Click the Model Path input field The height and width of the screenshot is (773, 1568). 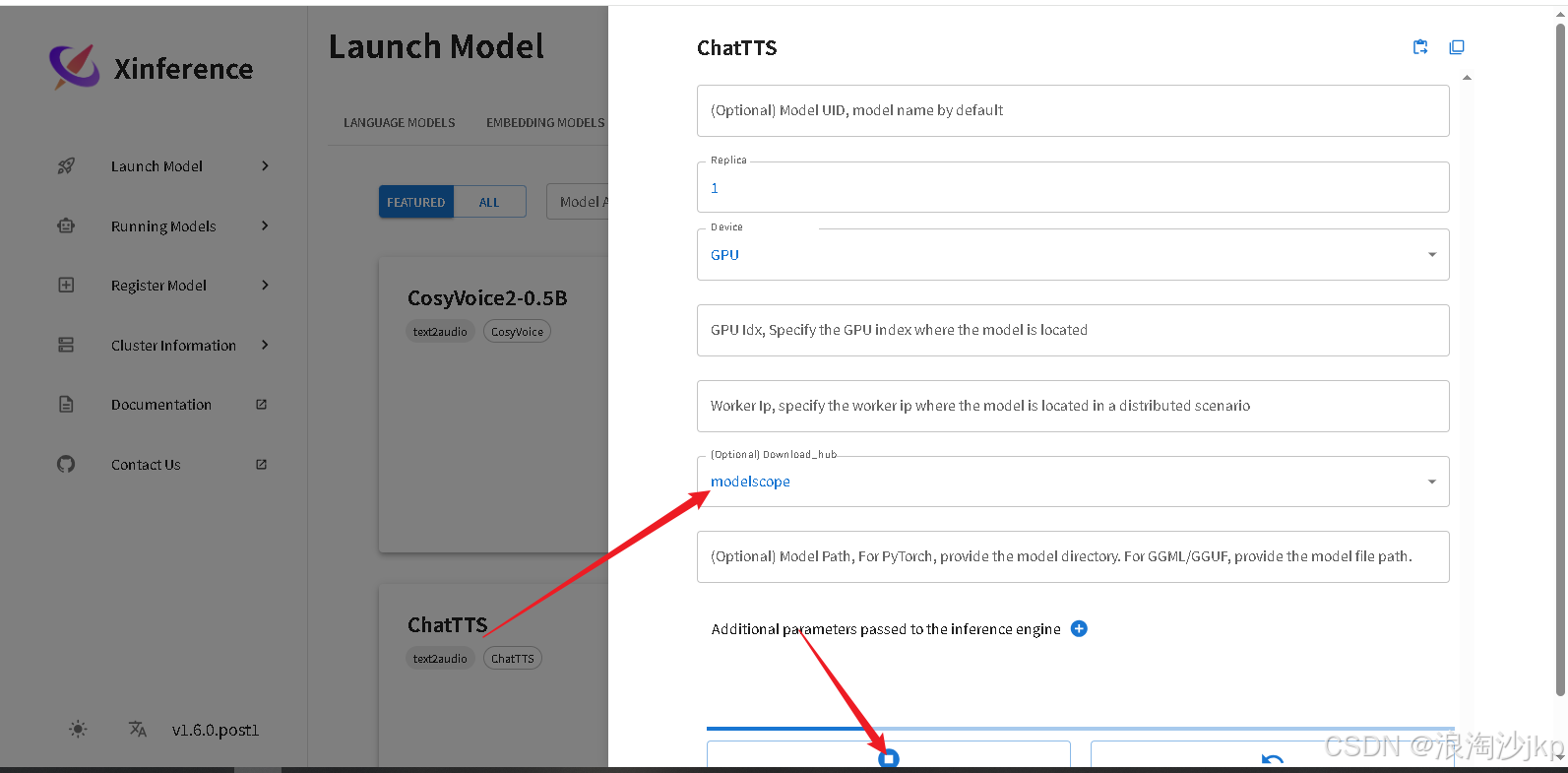click(x=1073, y=556)
